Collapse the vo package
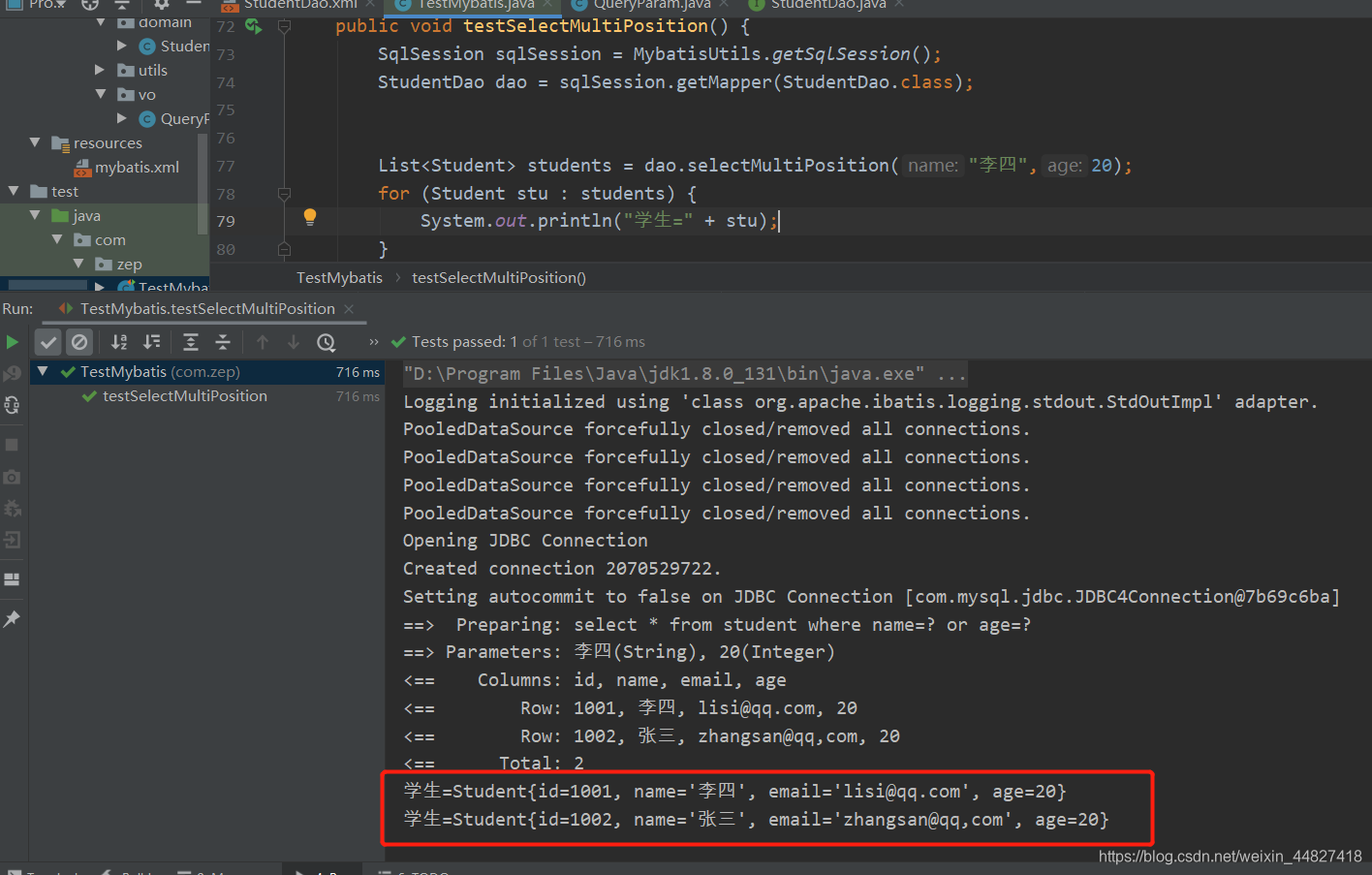1372x875 pixels. (x=101, y=94)
